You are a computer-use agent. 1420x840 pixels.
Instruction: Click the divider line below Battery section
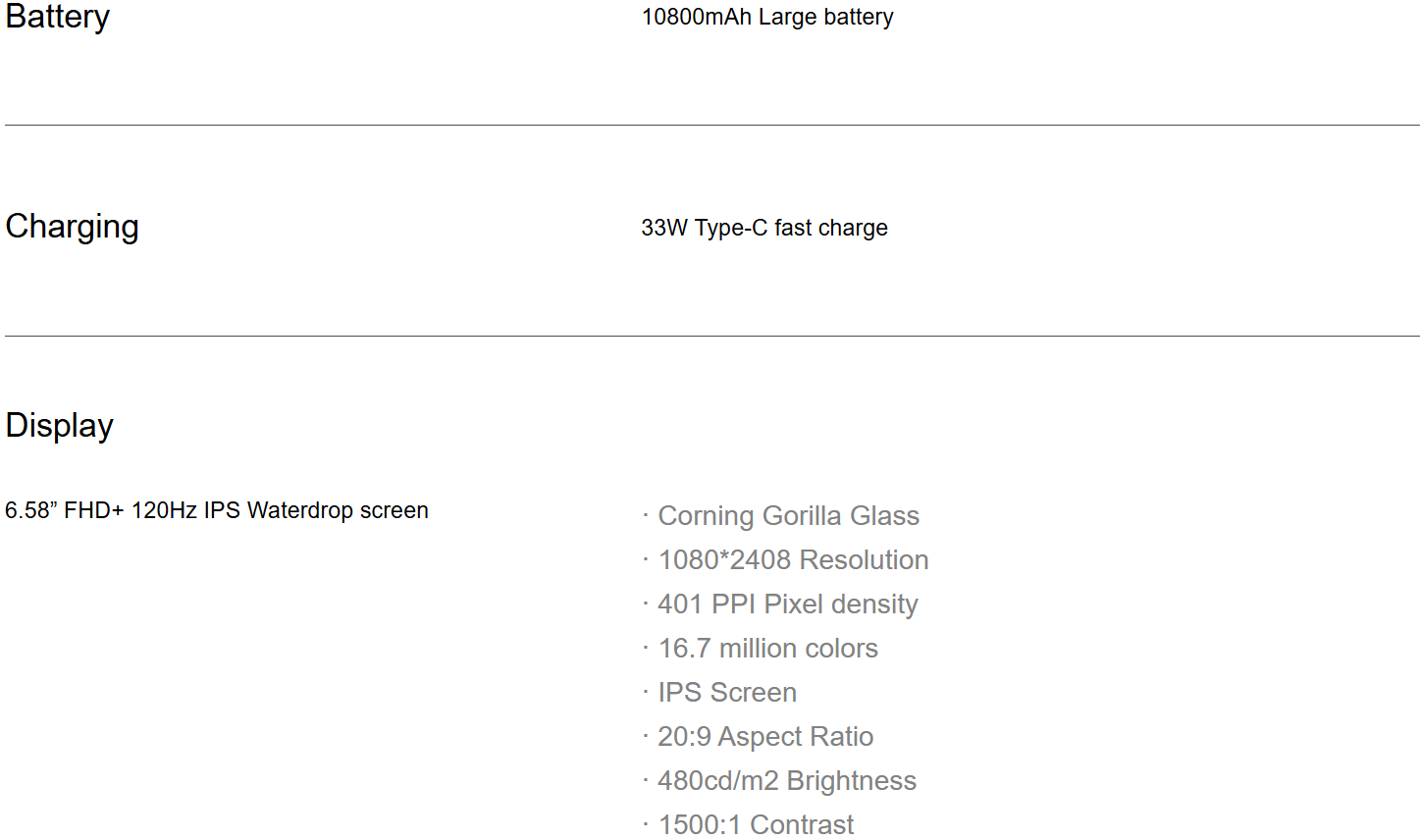(x=711, y=125)
